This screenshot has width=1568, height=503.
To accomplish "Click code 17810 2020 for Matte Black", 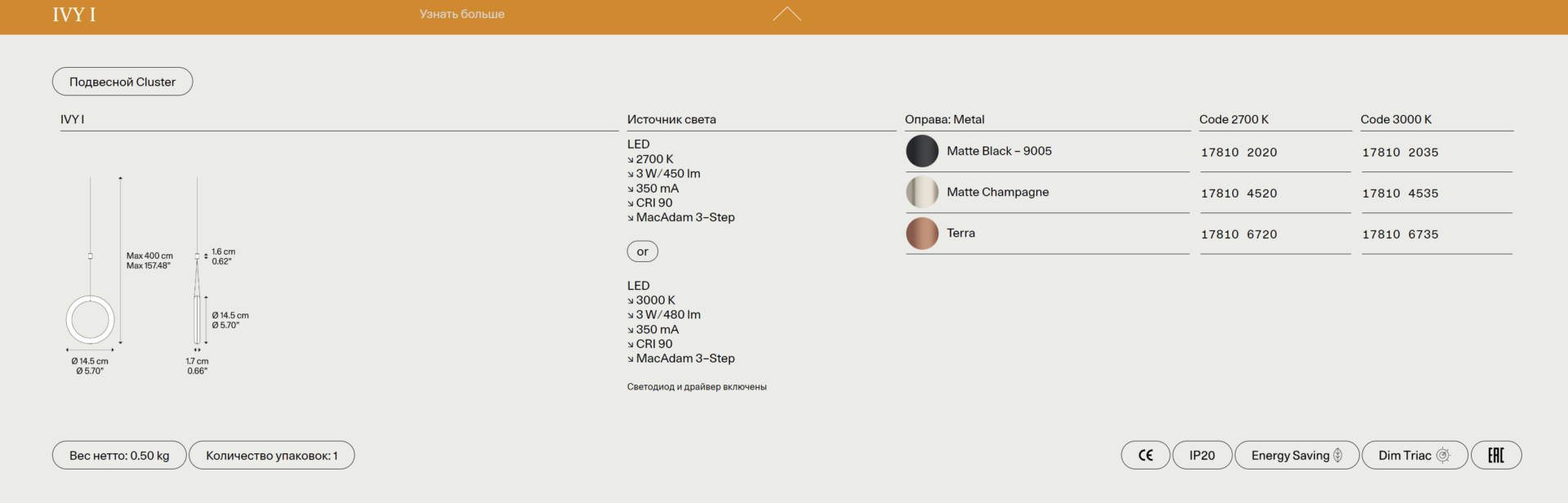I will [x=1238, y=153].
